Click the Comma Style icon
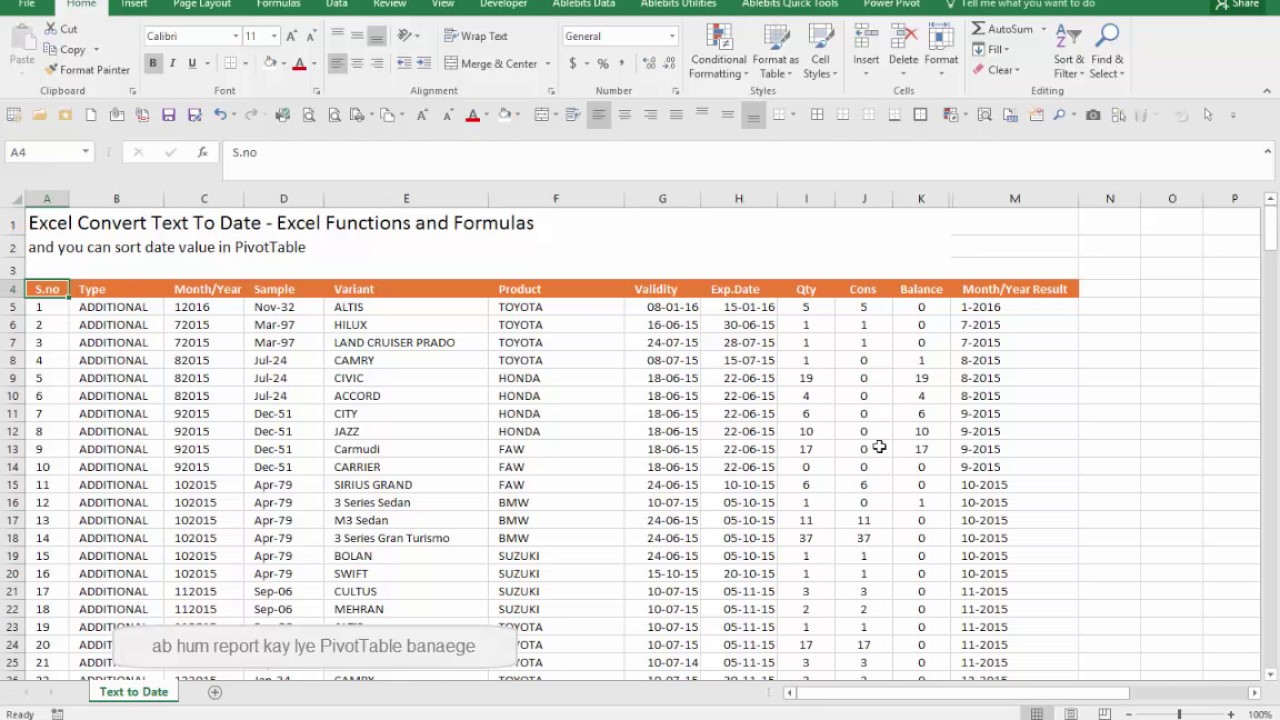The height and width of the screenshot is (720, 1280). point(623,63)
